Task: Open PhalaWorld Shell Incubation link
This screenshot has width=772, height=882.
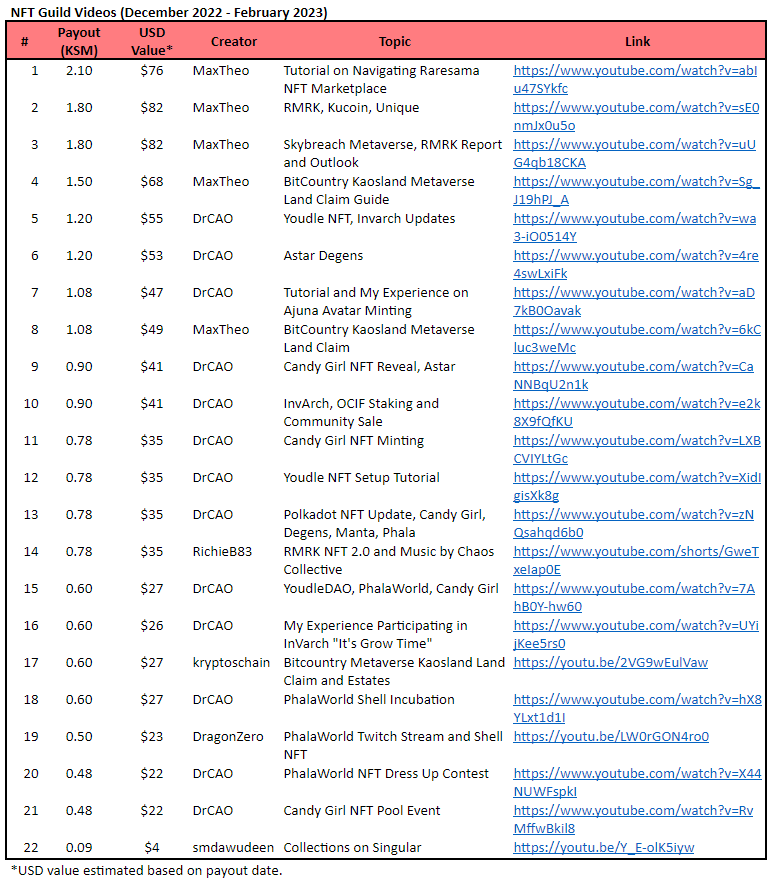Action: click(637, 709)
